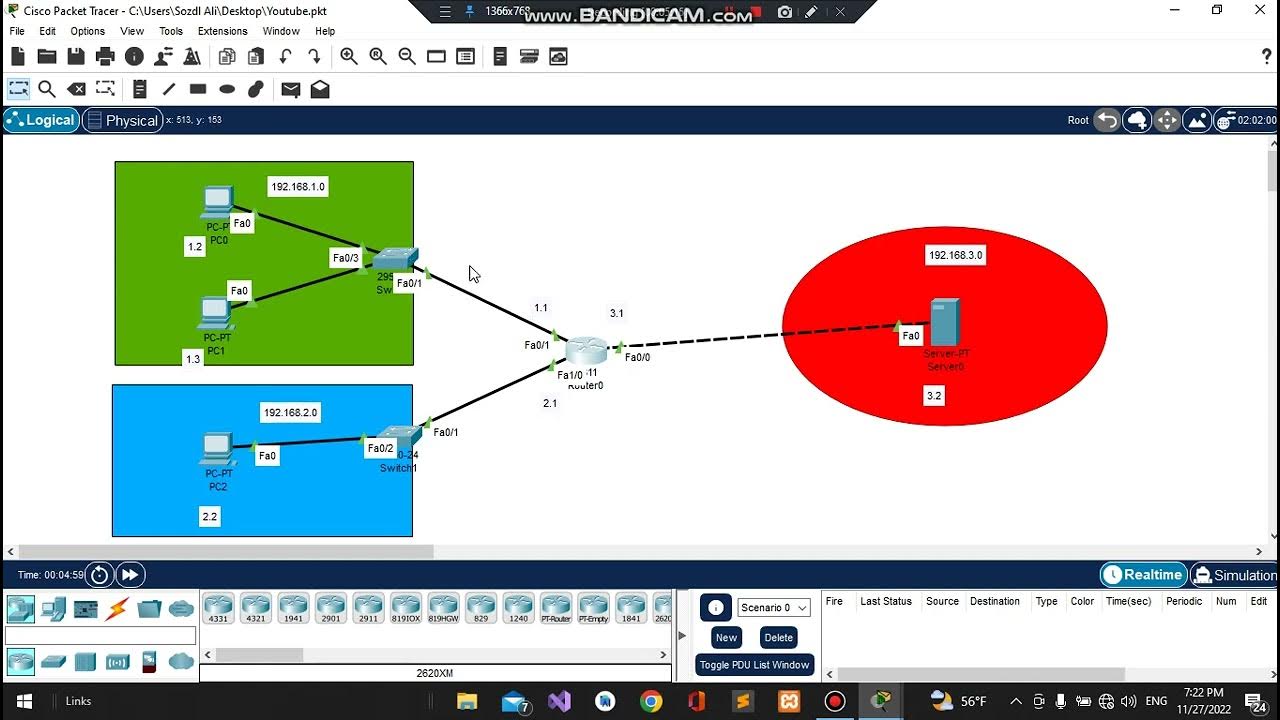Viewport: 1280px width, 720px height.
Task: Select the Switches subcategory icon
Action: [x=53, y=661]
